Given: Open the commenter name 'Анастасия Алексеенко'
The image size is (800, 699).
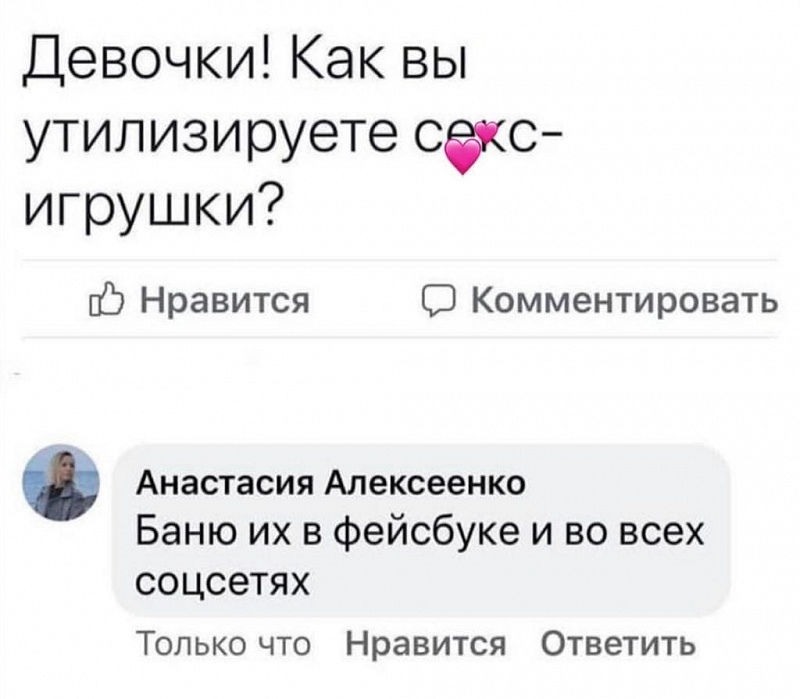Looking at the screenshot, I should tap(331, 483).
